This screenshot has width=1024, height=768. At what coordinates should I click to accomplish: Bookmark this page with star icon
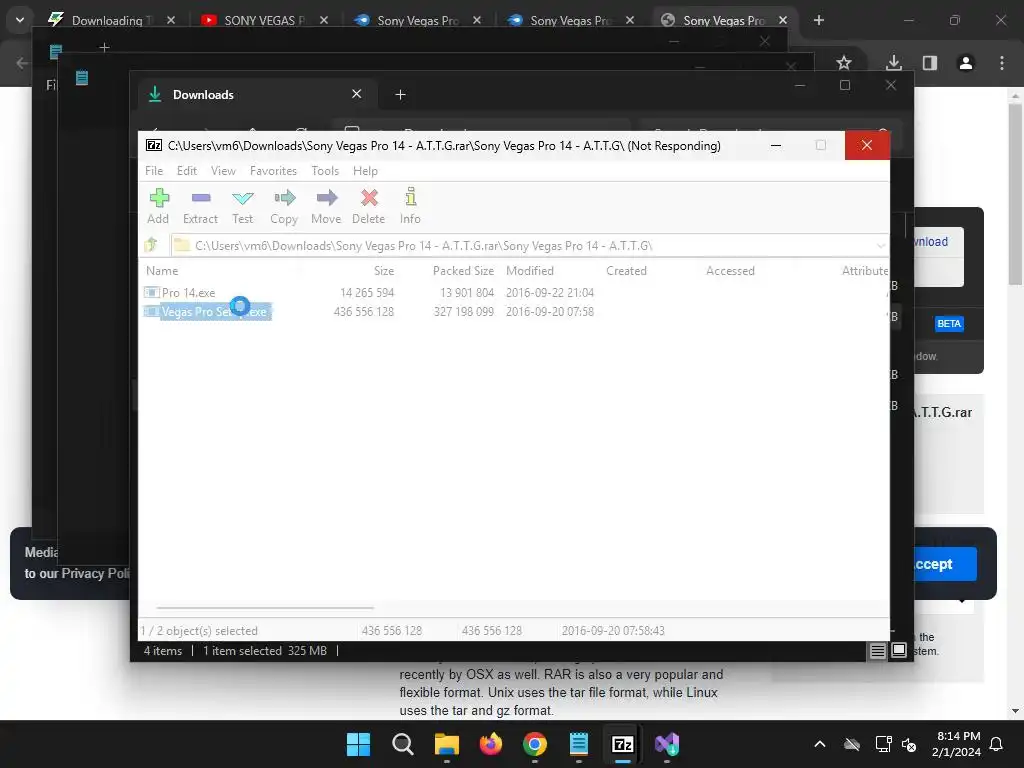[844, 63]
